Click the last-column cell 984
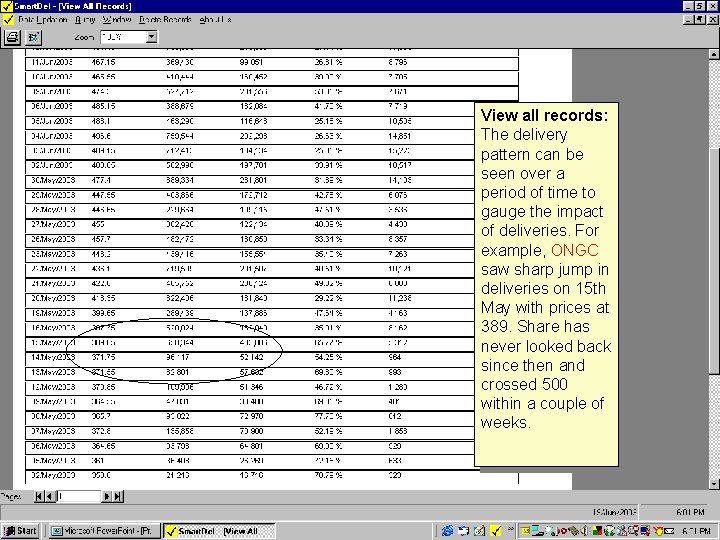Image resolution: width=720 pixels, height=540 pixels. coord(394,357)
